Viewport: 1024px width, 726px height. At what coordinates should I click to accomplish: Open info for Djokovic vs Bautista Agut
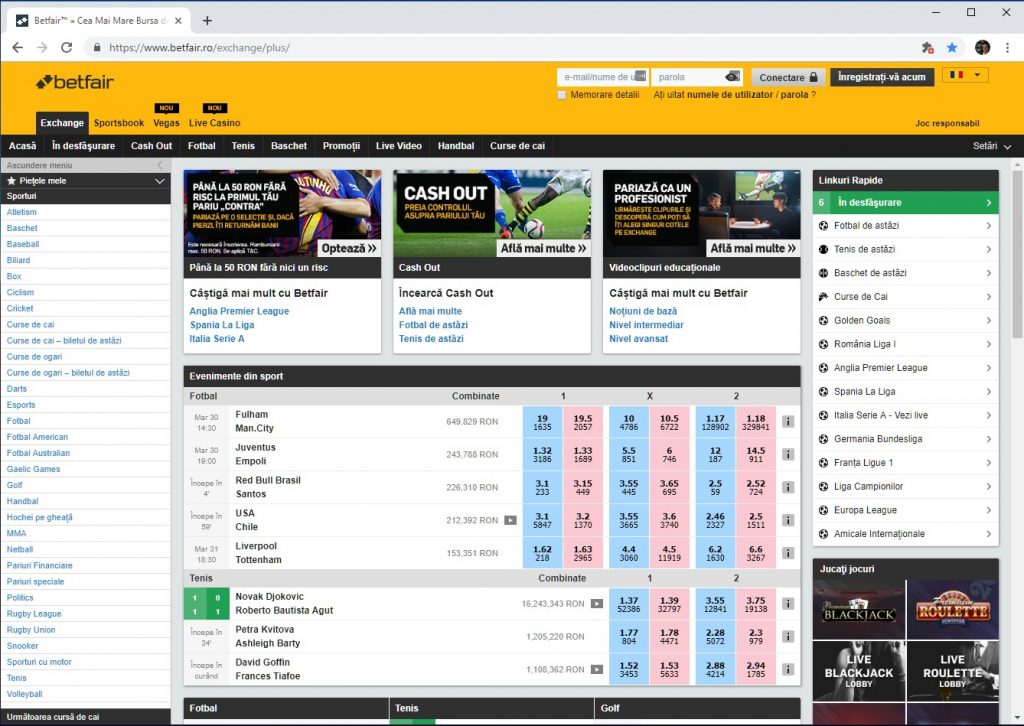[788, 604]
